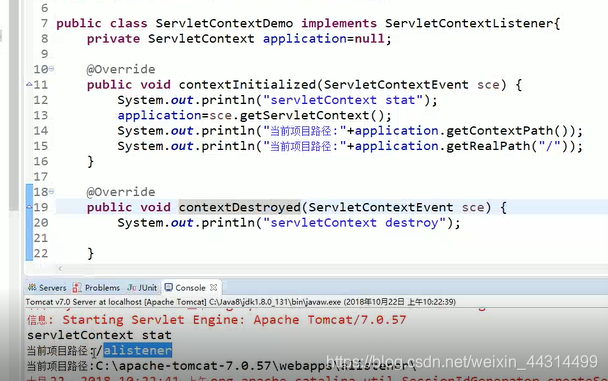Click console path line C:\apache-tomcat-7.0.57\webapps

tap(221, 366)
